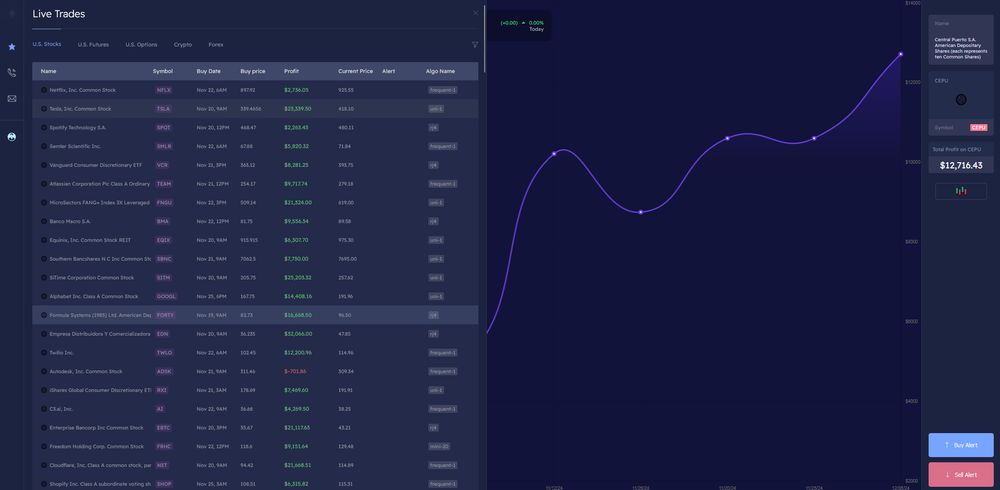The height and width of the screenshot is (490, 1000).
Task: Click the CEPU round logo icon
Action: [961, 100]
